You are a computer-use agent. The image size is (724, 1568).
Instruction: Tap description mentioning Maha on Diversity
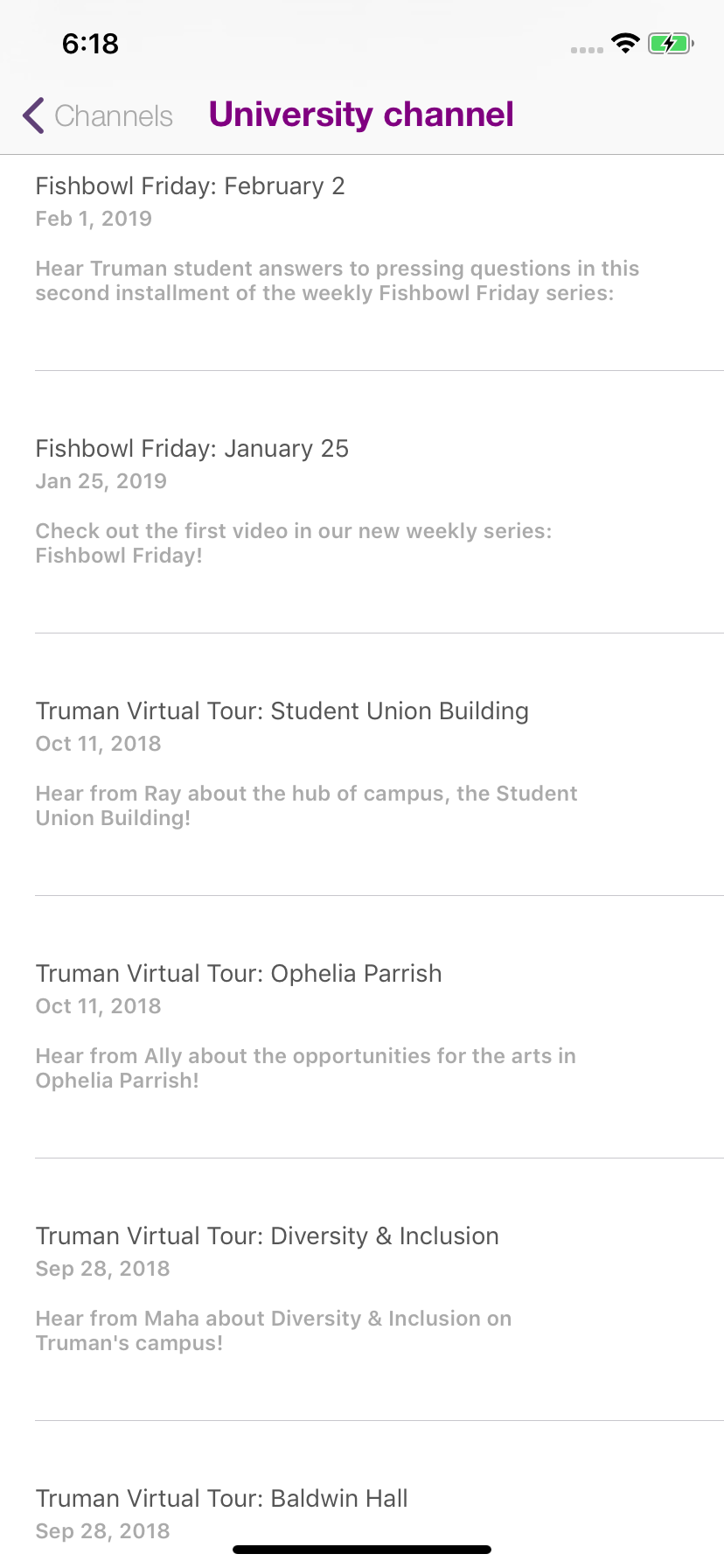click(273, 1331)
